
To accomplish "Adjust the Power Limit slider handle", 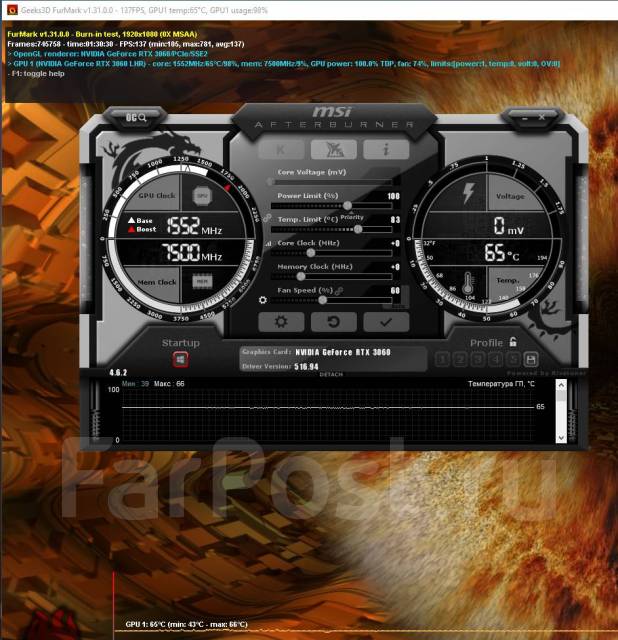I will 347,205.
